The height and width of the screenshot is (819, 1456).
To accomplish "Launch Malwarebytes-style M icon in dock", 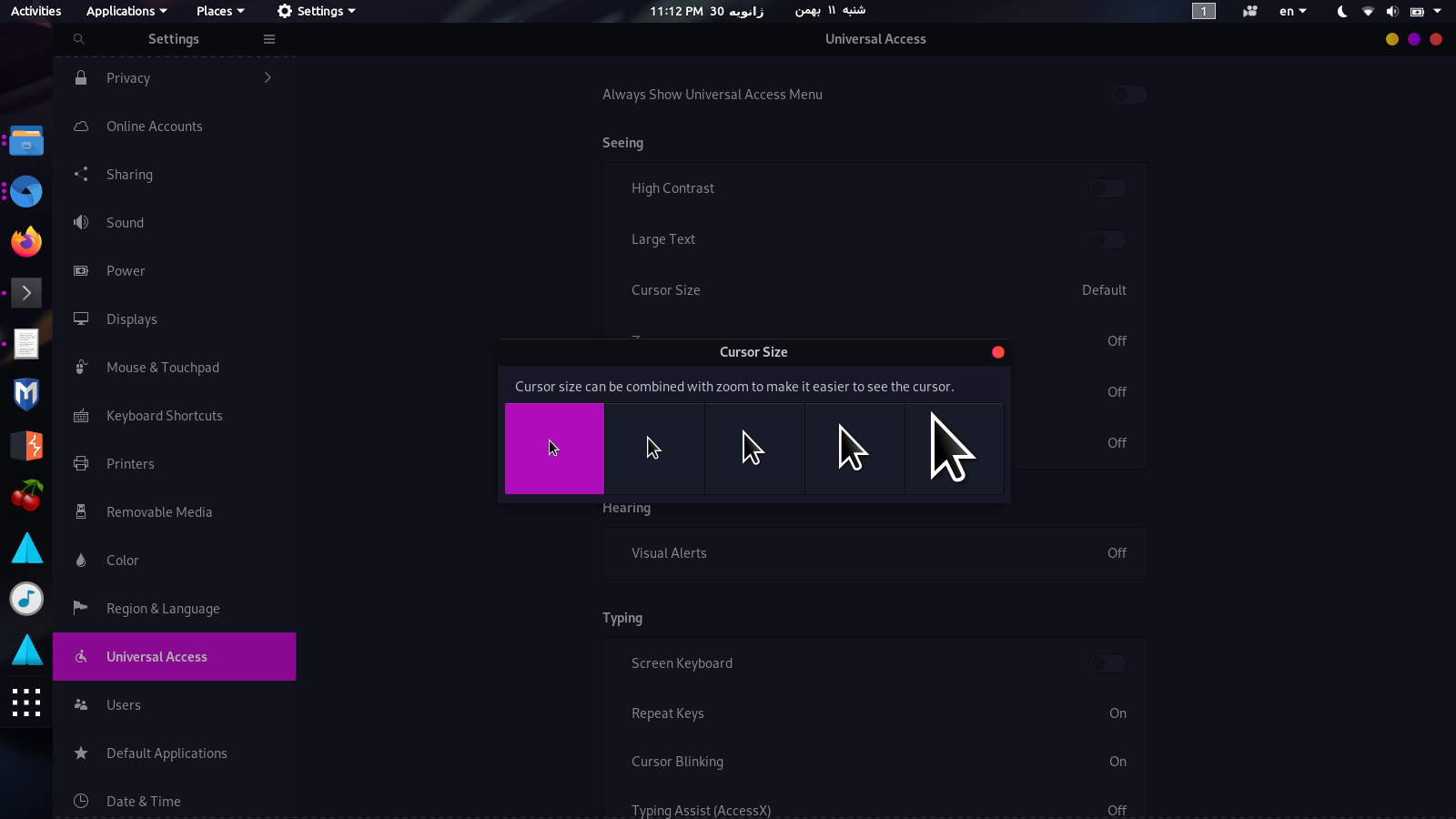I will 26,394.
